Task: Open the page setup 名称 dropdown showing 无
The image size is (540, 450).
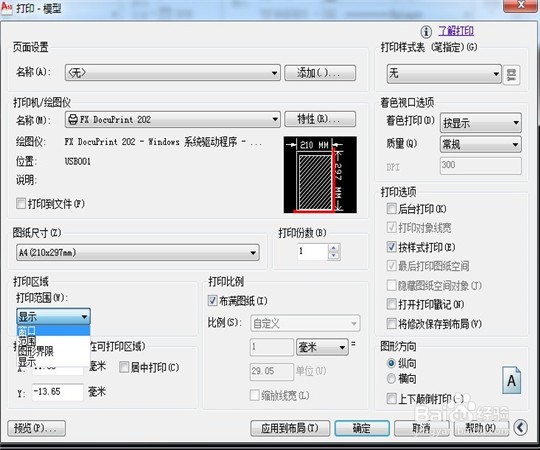Action: (173, 73)
